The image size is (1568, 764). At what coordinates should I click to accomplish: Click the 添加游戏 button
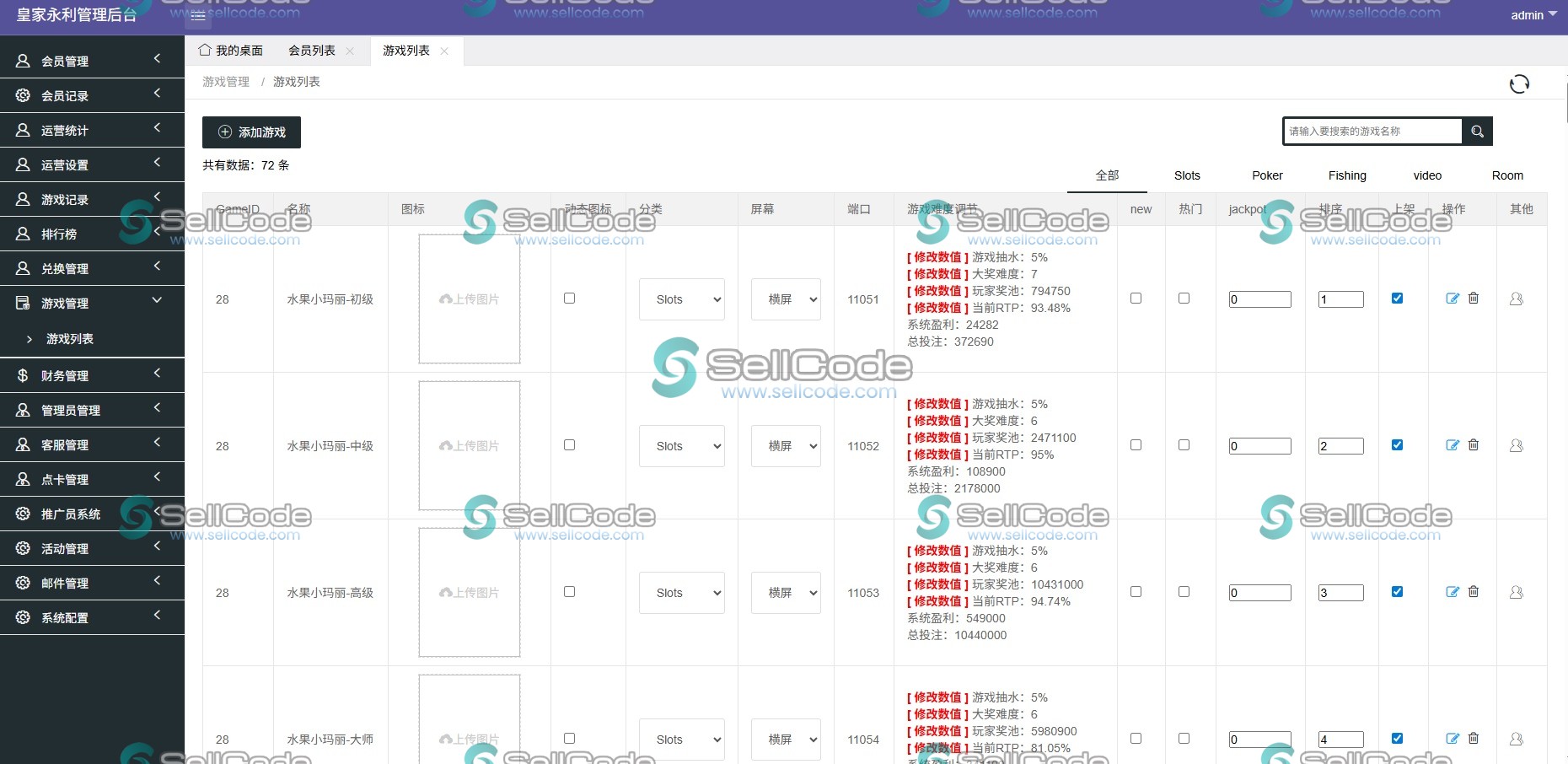pos(251,132)
